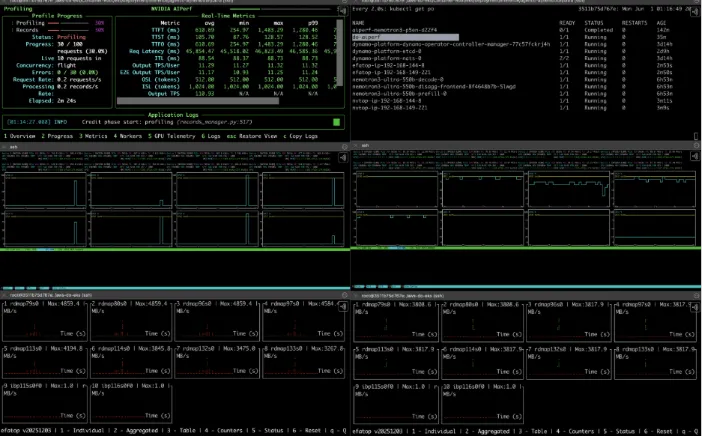Select Aggregated view in left efatop
Image resolution: width=702 pixels, height=436 pixels.
[x=136, y=431]
